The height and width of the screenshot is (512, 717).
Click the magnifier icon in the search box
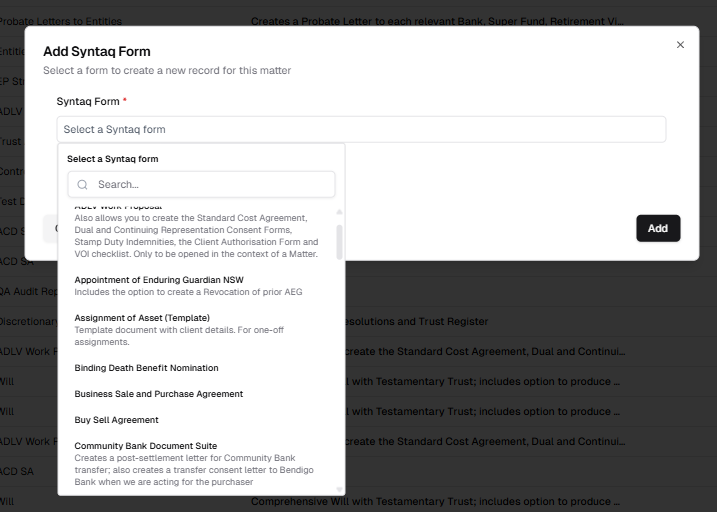click(82, 184)
